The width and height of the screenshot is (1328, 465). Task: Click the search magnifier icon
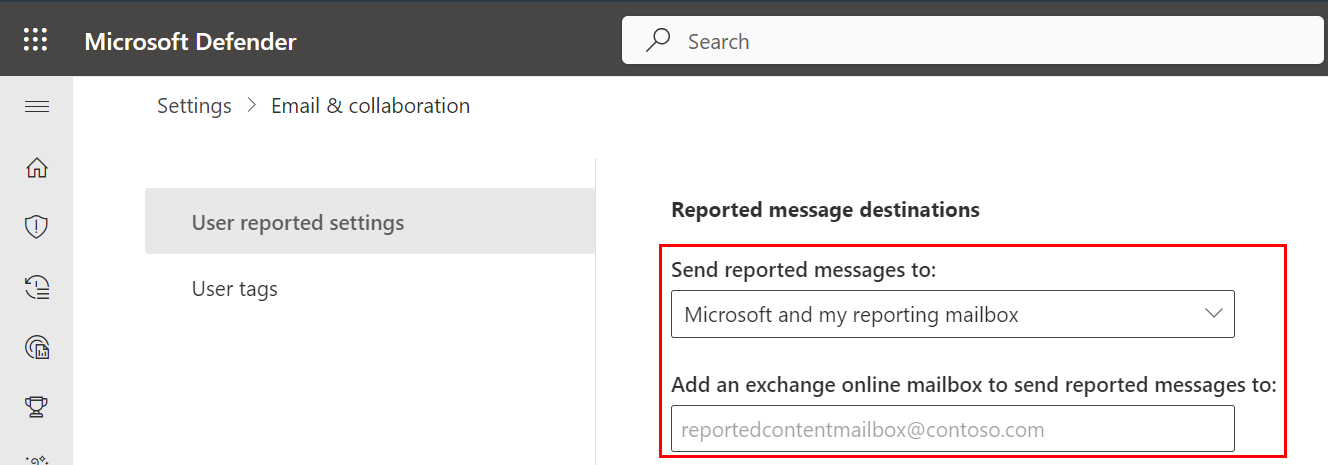658,41
